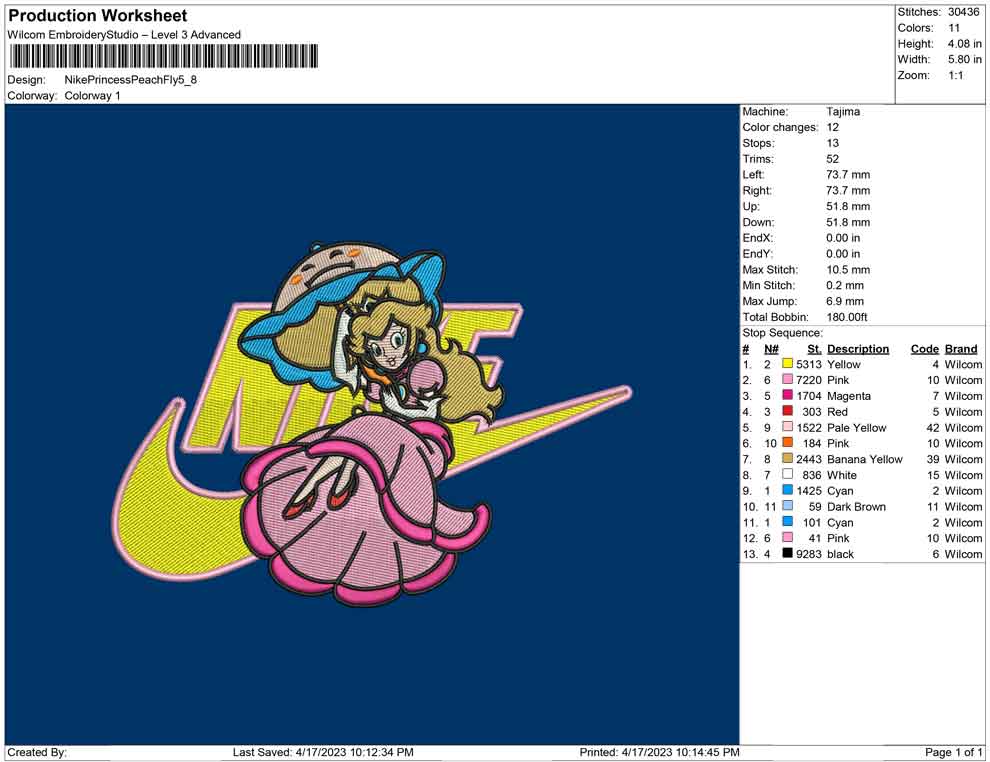Click the Cyan swatch with stitch count 1425
990x762 pixels.
[787, 490]
